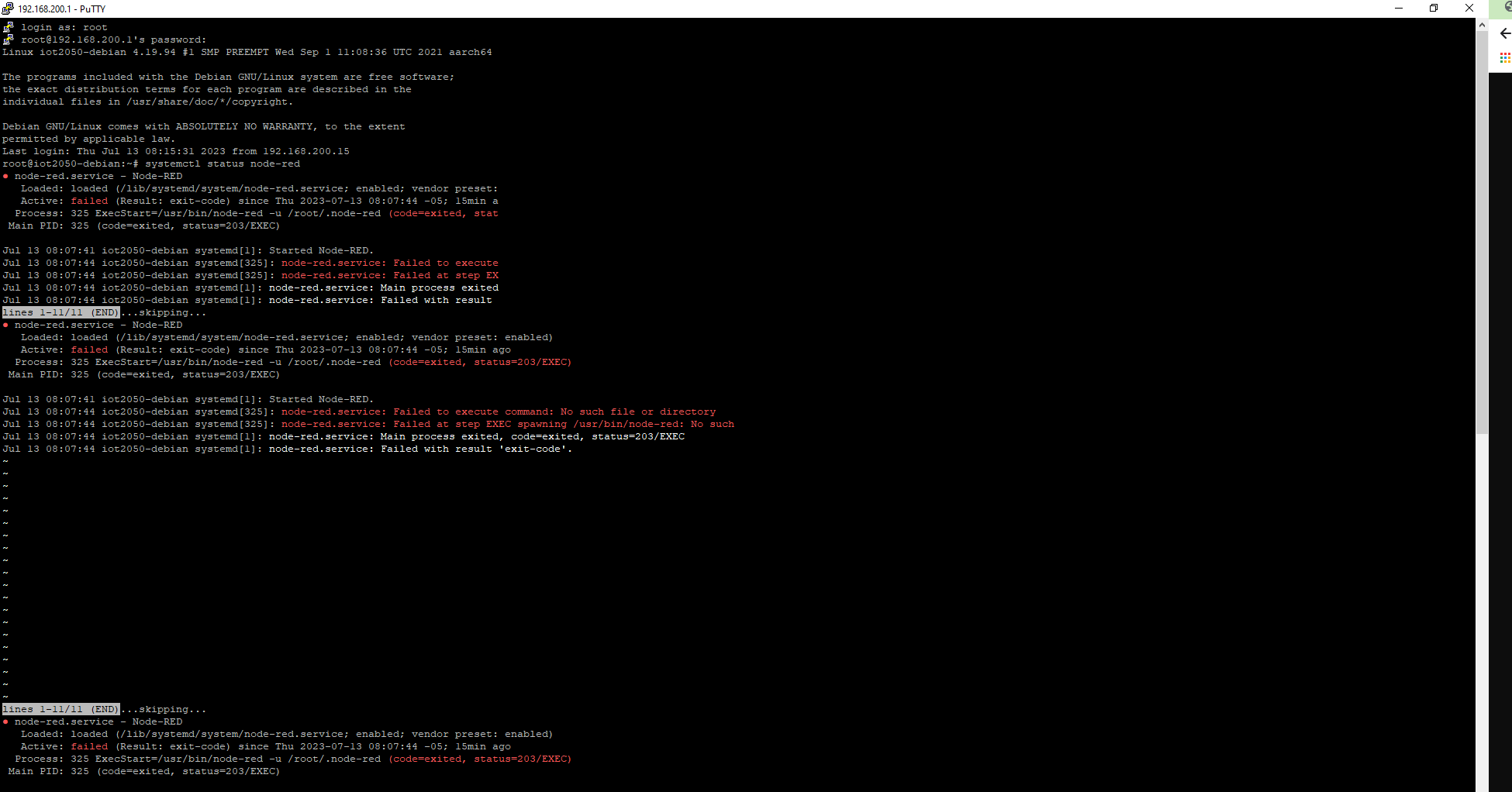Click the 'Main process exited, code=exited, status=203/EXEC' log line

pos(343,436)
